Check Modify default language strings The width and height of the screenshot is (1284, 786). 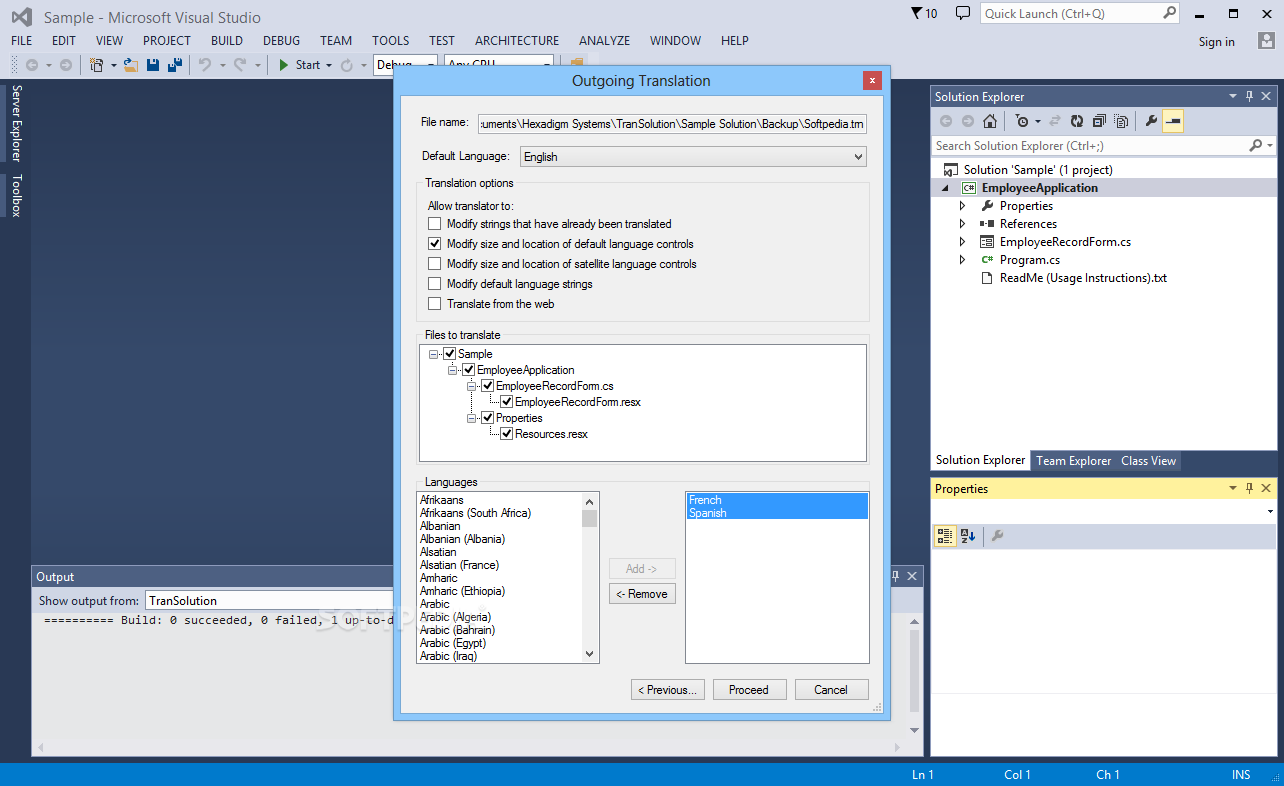(x=434, y=284)
